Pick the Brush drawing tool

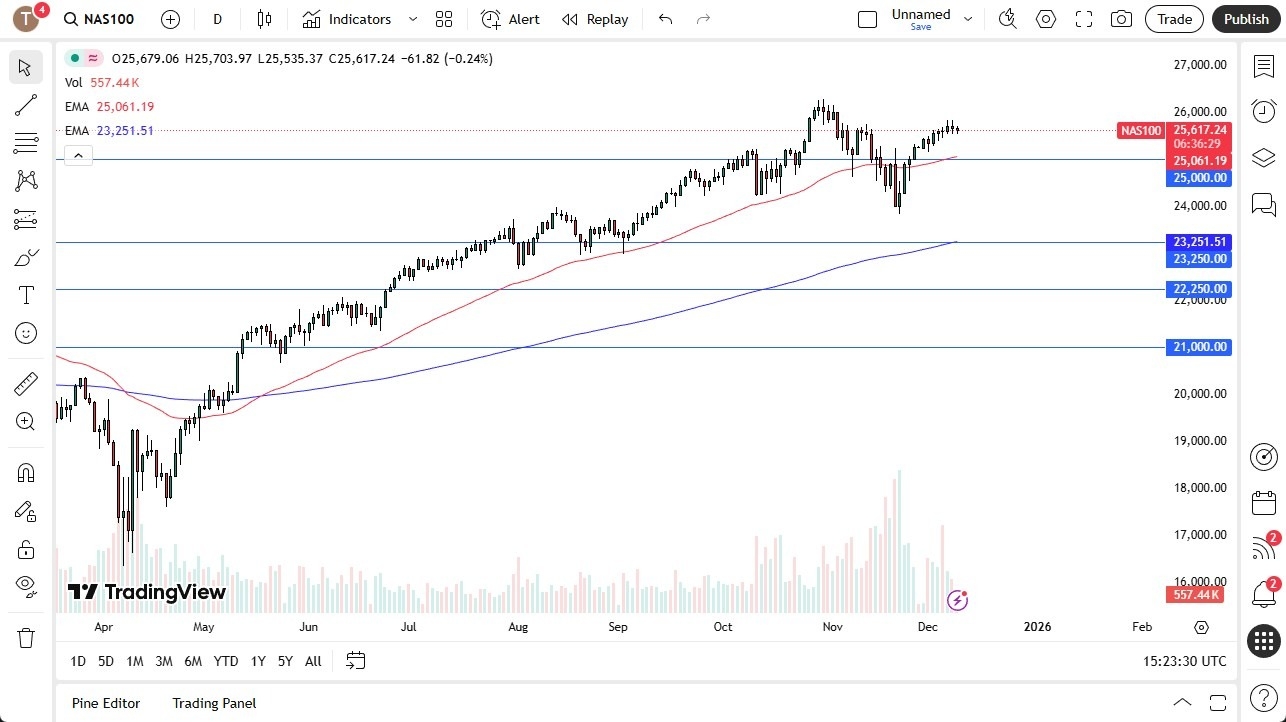(26, 257)
